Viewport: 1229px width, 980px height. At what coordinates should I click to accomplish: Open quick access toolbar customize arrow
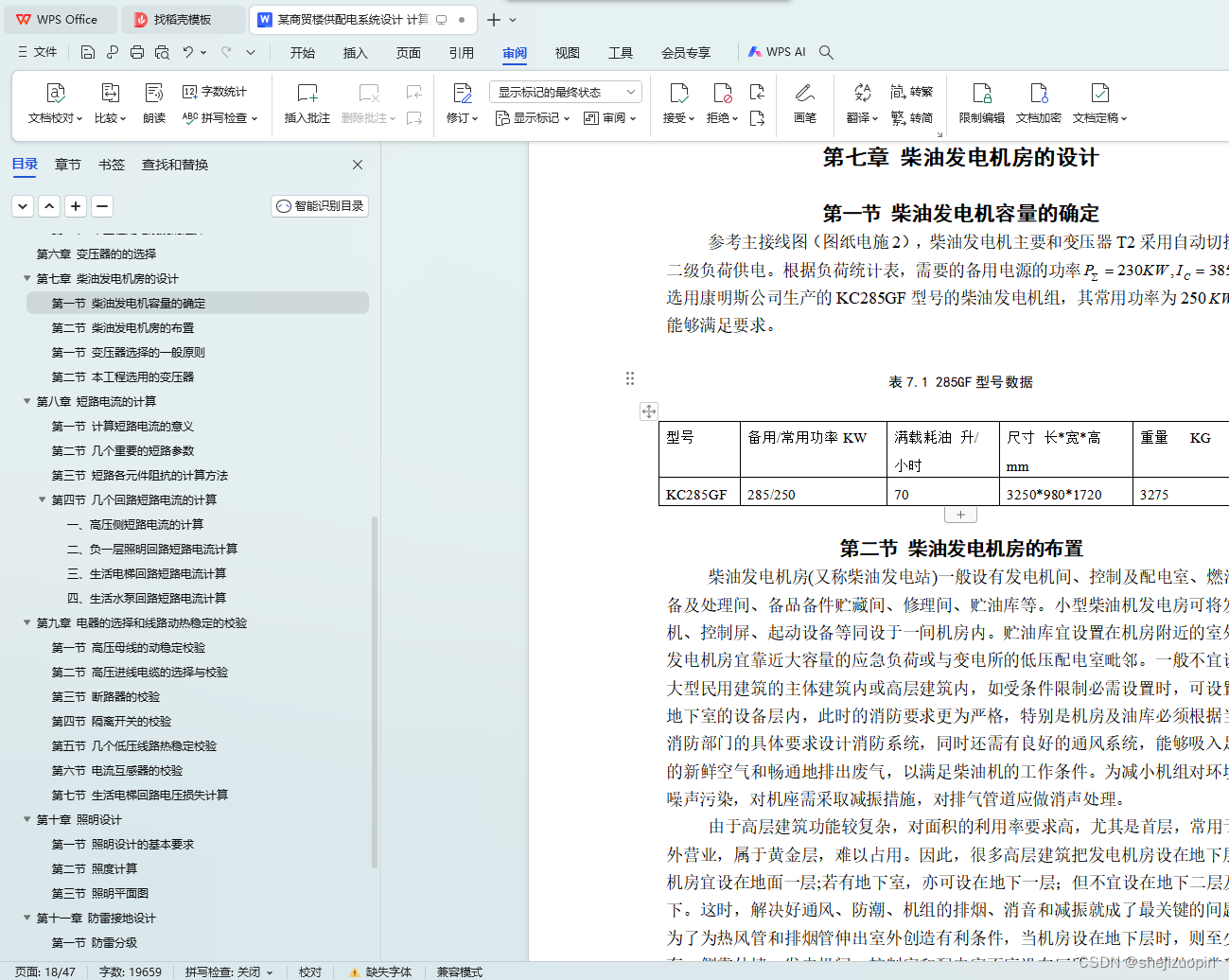251,52
